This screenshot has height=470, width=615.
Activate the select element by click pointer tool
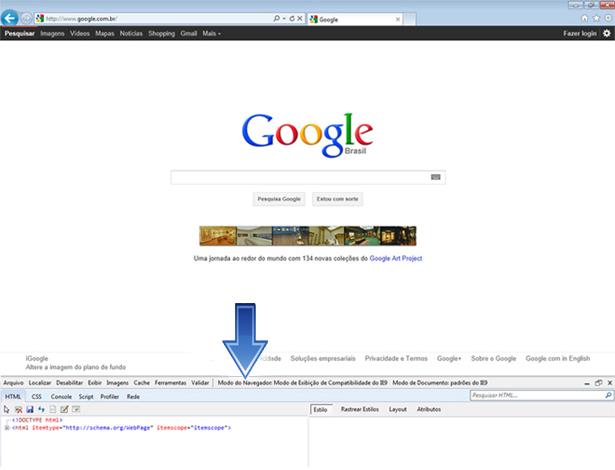point(6,409)
